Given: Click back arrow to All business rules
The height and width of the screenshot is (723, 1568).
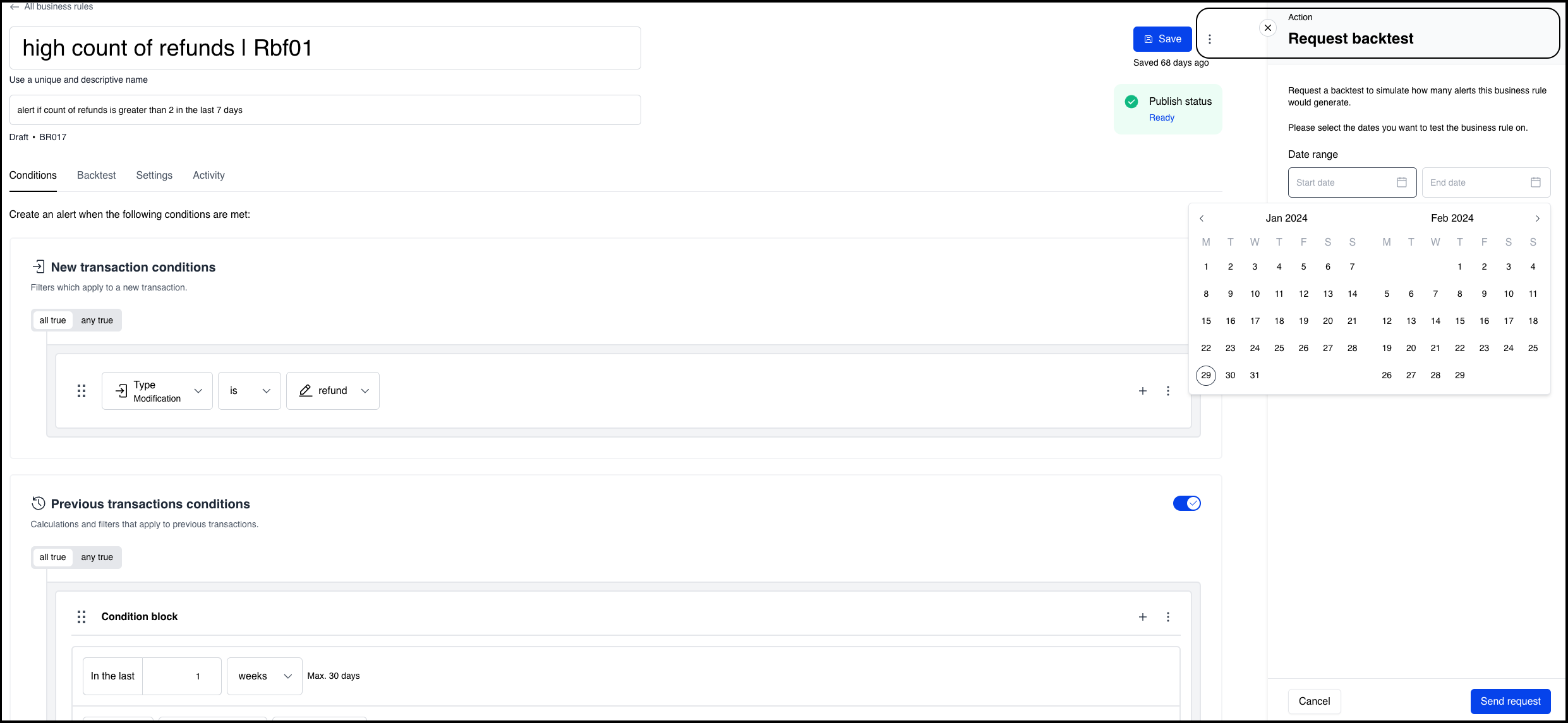Looking at the screenshot, I should (x=15, y=7).
